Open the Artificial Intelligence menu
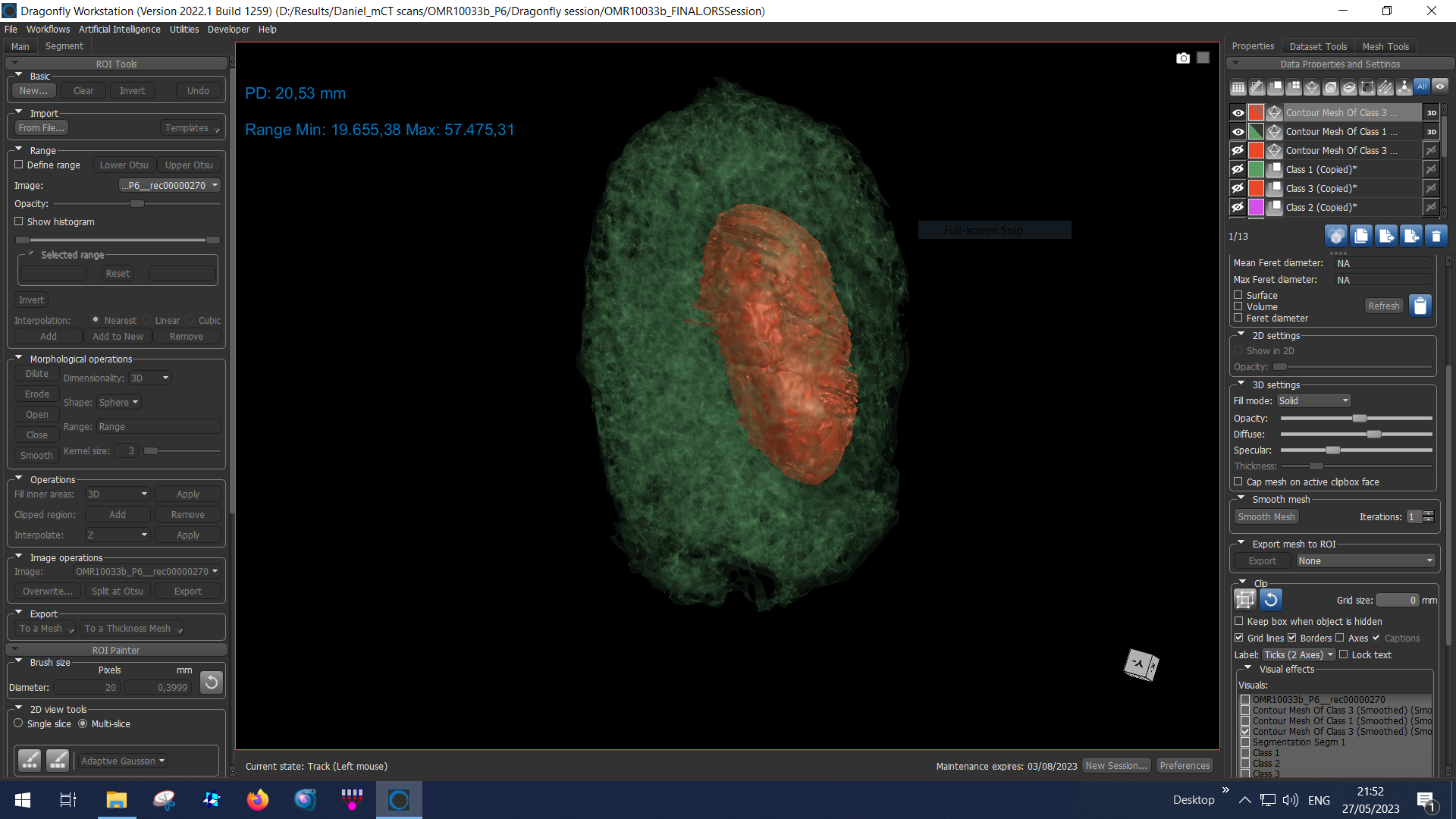1456x819 pixels. coord(119,30)
